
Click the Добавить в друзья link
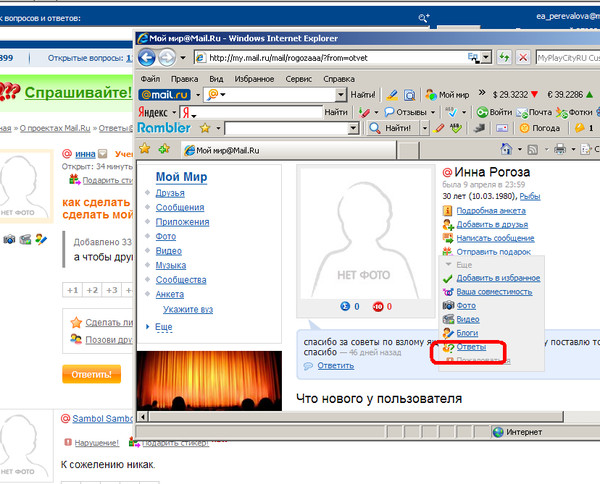pyautogui.click(x=492, y=225)
